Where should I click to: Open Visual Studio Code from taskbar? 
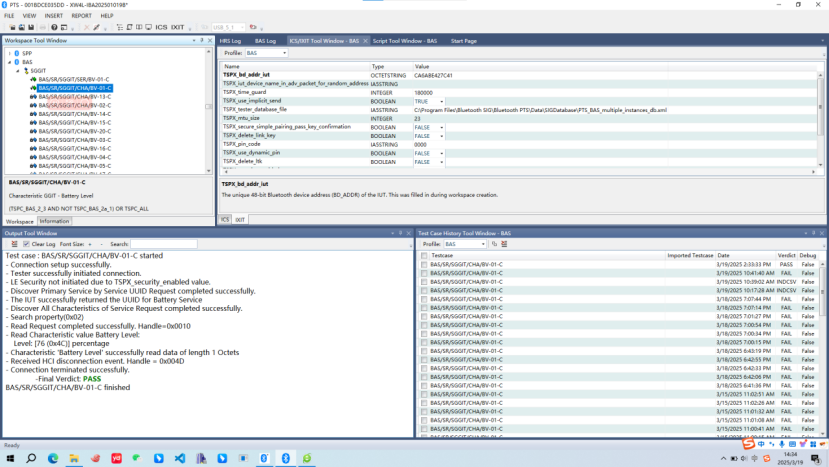coord(180,458)
